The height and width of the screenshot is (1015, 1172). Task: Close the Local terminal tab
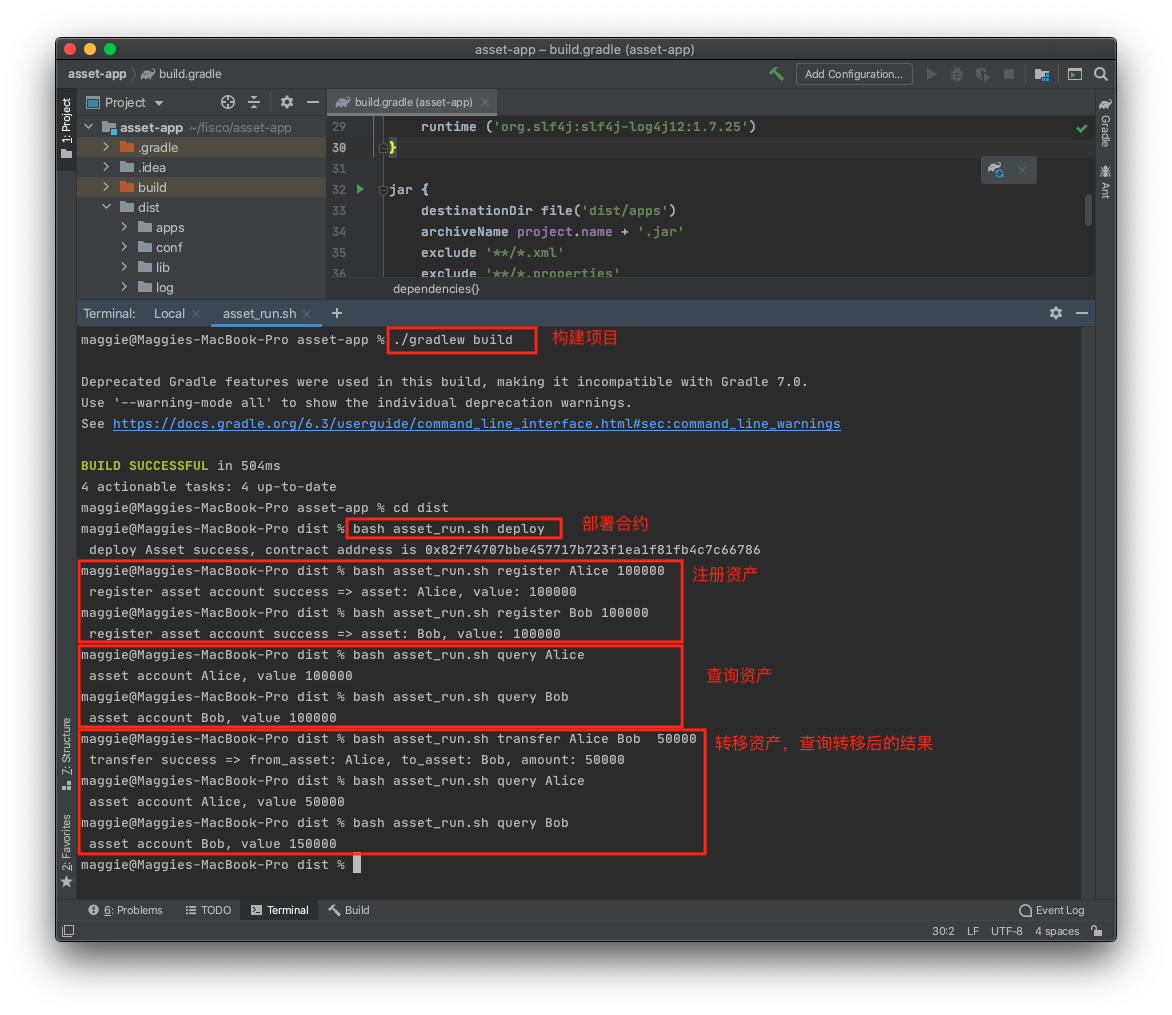coord(196,314)
